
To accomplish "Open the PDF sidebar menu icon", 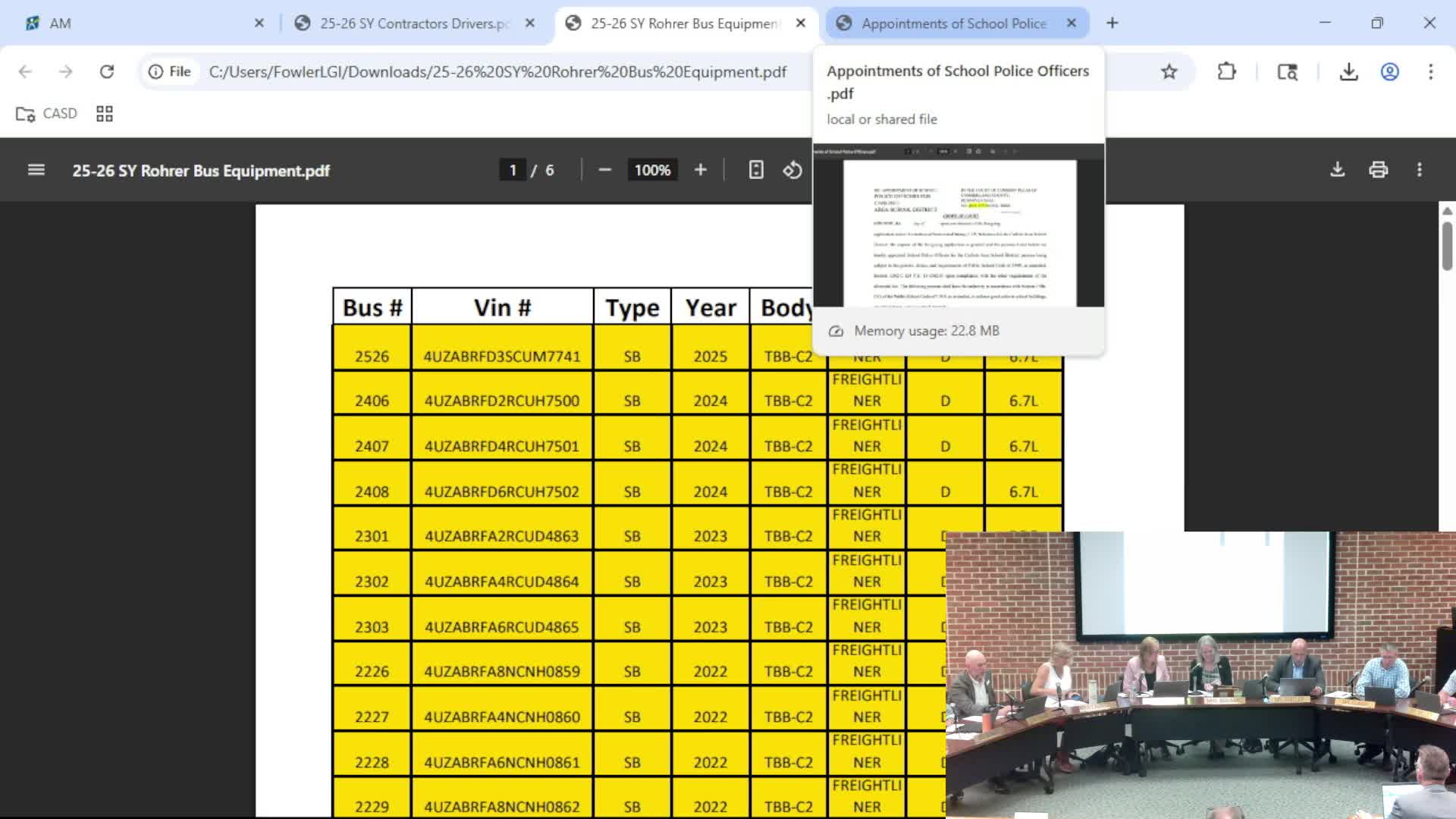I will tap(36, 170).
